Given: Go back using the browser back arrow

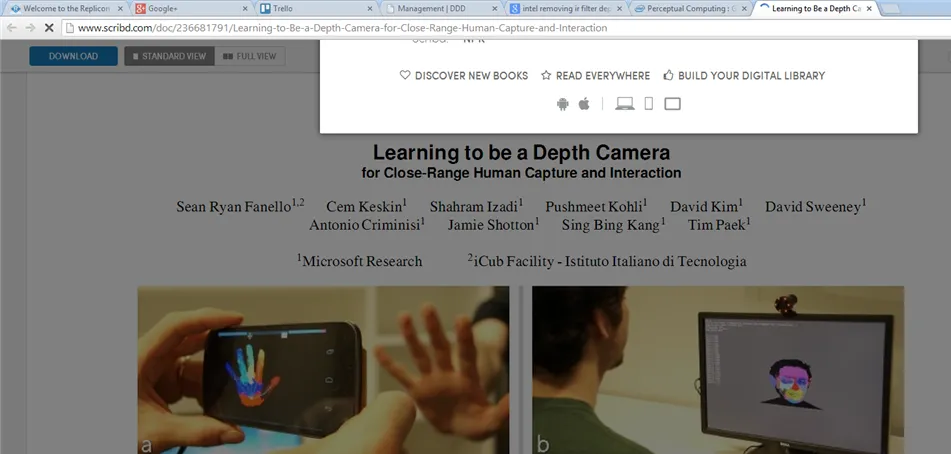Looking at the screenshot, I should pos(11,28).
